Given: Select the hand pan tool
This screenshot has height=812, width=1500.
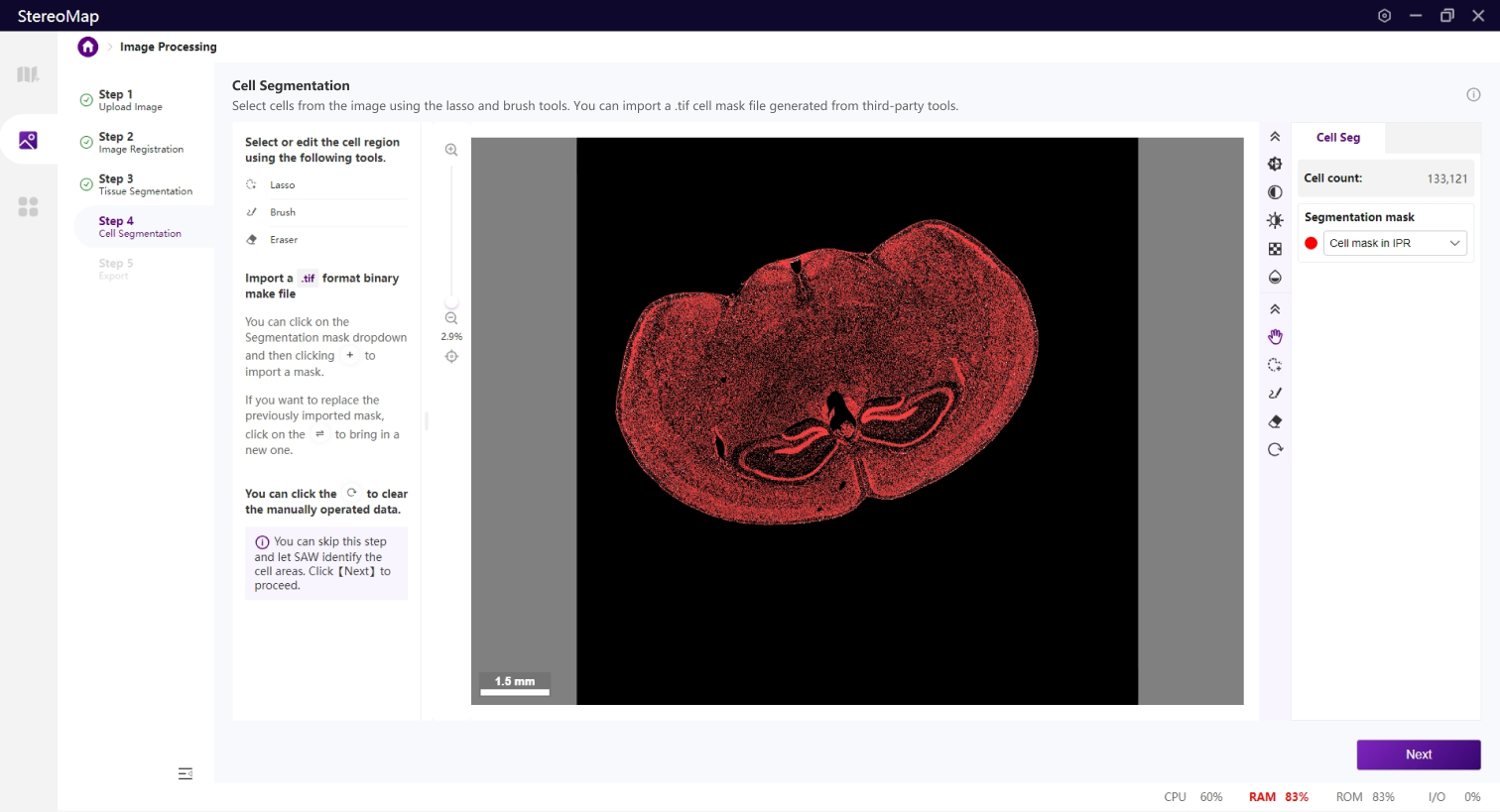Looking at the screenshot, I should click(1275, 337).
